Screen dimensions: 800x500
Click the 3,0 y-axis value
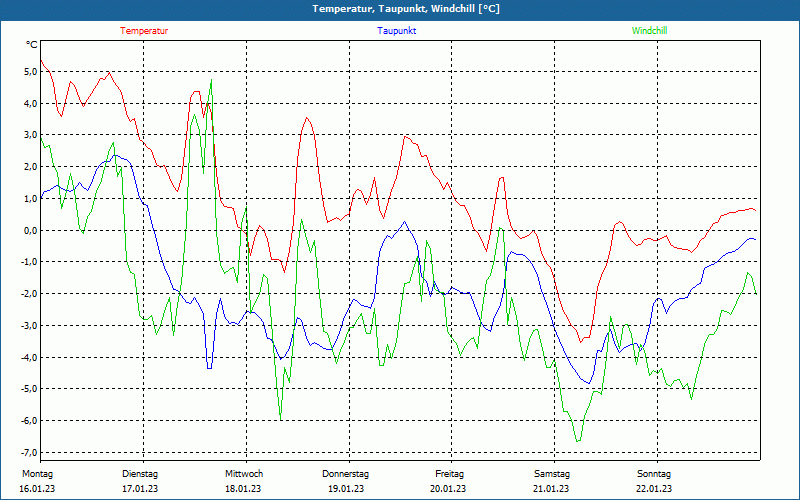coord(31,135)
